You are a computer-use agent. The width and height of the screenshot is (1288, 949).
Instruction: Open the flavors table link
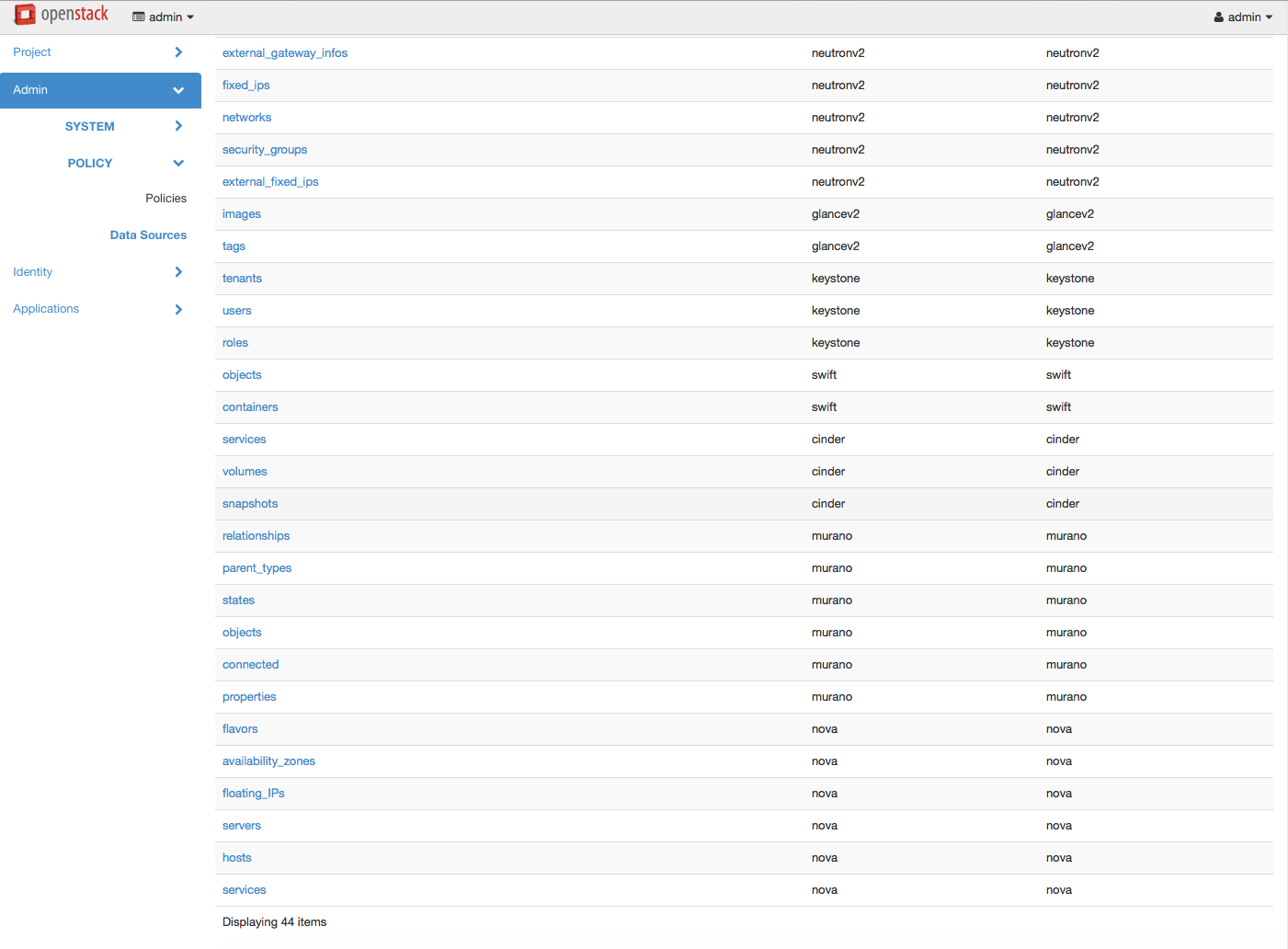240,729
